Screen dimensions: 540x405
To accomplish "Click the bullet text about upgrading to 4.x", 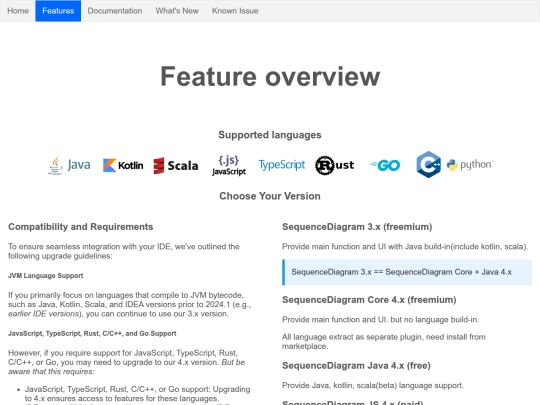I will (x=138, y=394).
